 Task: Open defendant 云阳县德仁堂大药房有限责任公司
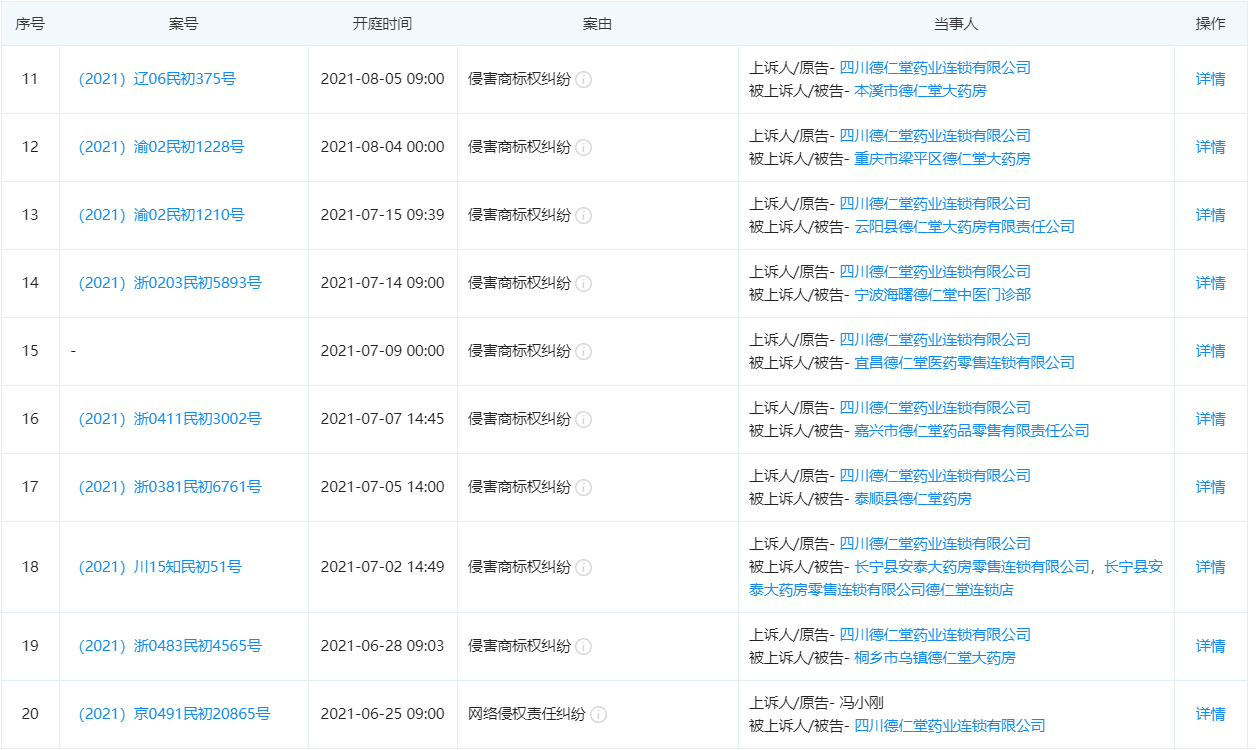point(964,227)
